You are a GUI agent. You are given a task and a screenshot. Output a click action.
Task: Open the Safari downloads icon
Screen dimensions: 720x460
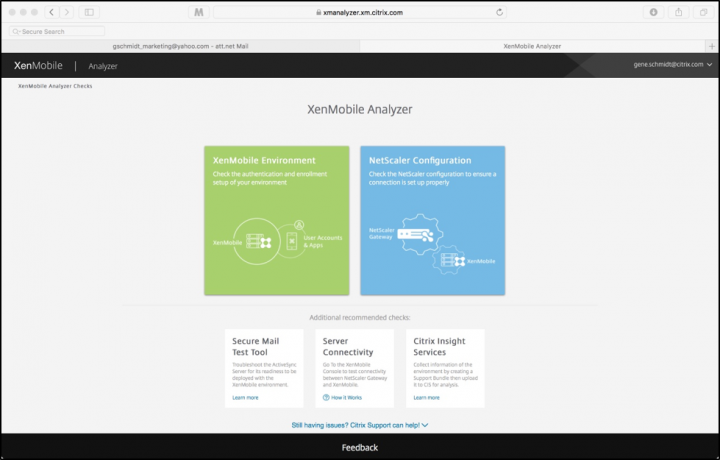coord(654,12)
